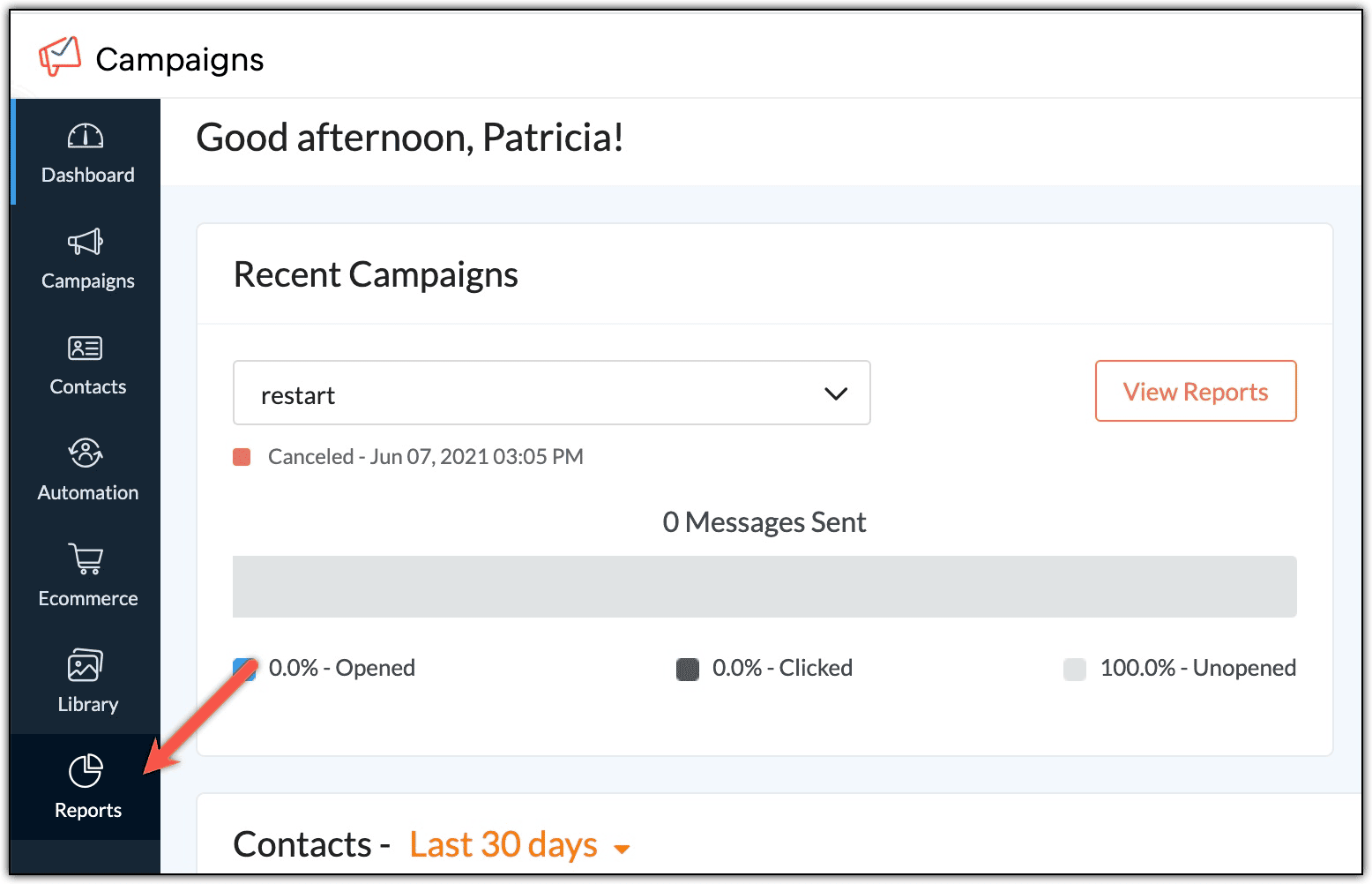Click the dark Clicked legend swatch
The image size is (1372, 884).
(x=688, y=670)
